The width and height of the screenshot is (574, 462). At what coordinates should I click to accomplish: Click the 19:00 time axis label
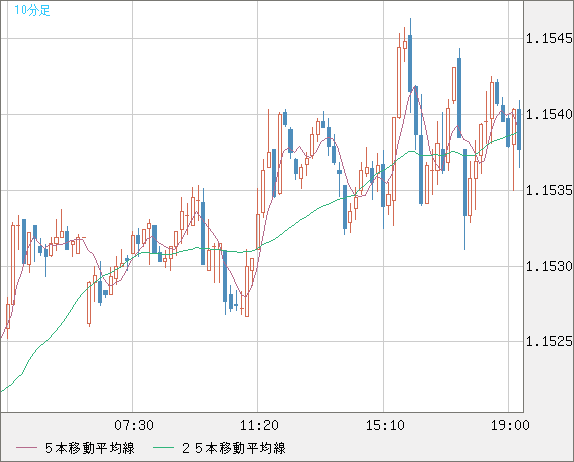(510, 425)
